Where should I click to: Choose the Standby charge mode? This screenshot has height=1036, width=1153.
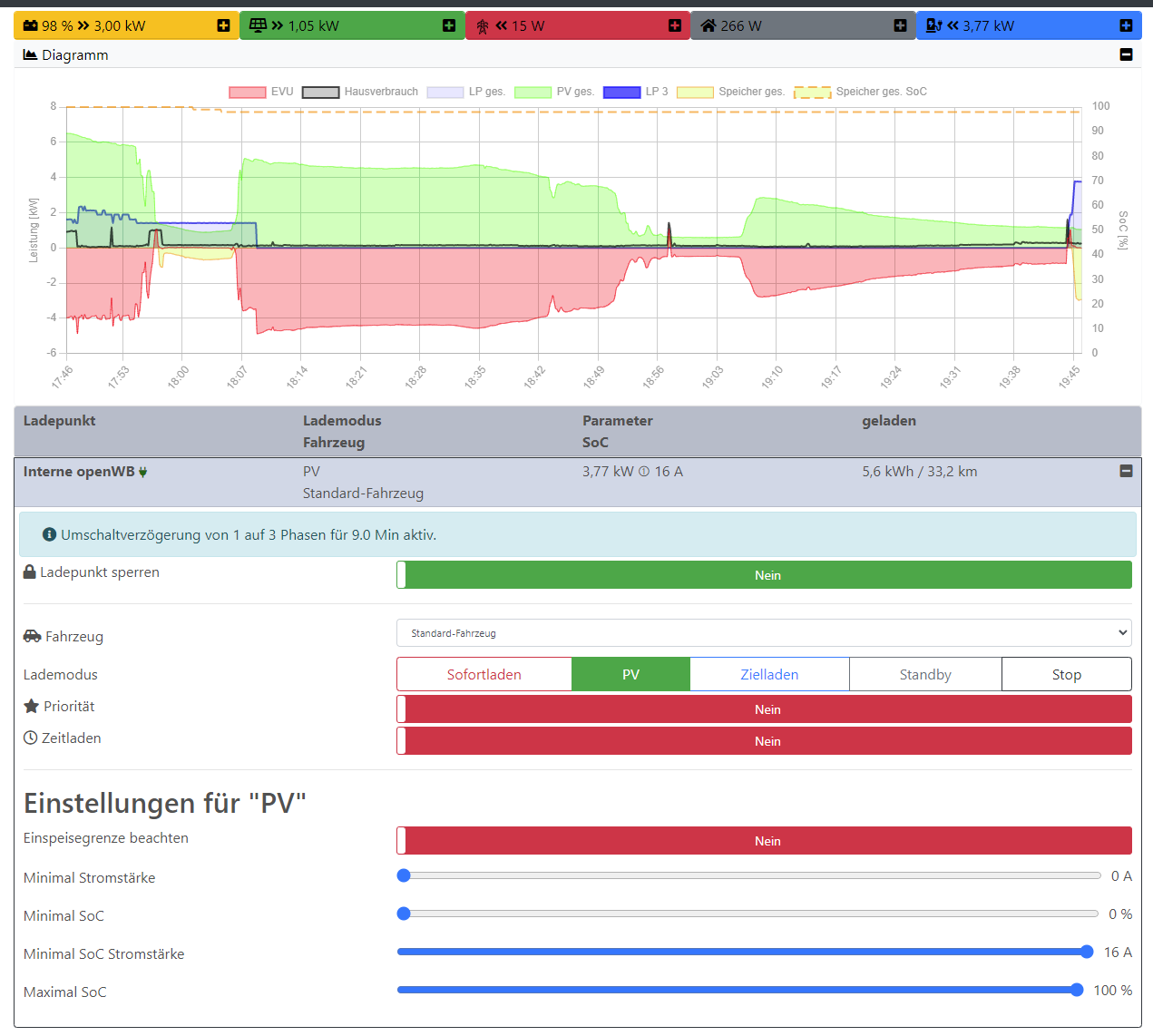(x=925, y=675)
